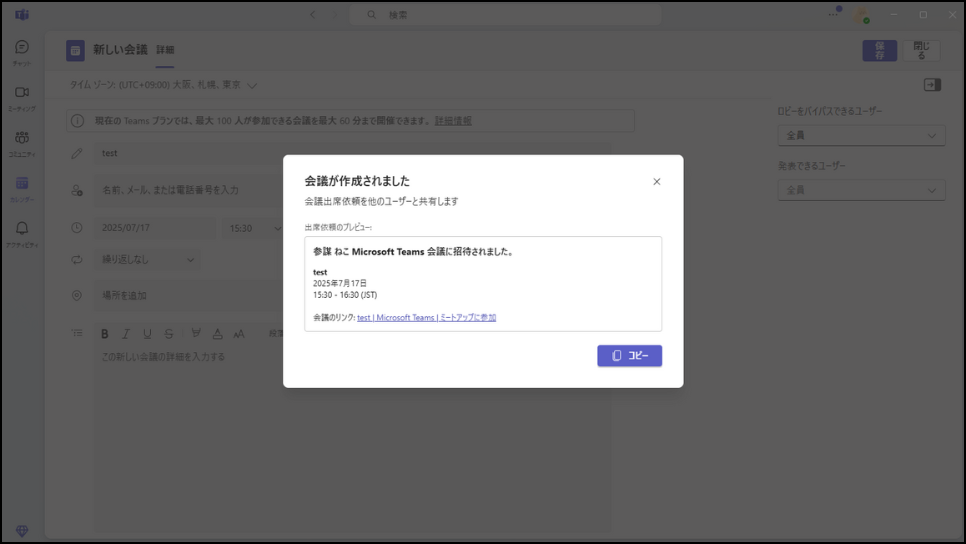
Task: Open the lobby bypass 全員 dropdown
Action: click(861, 136)
